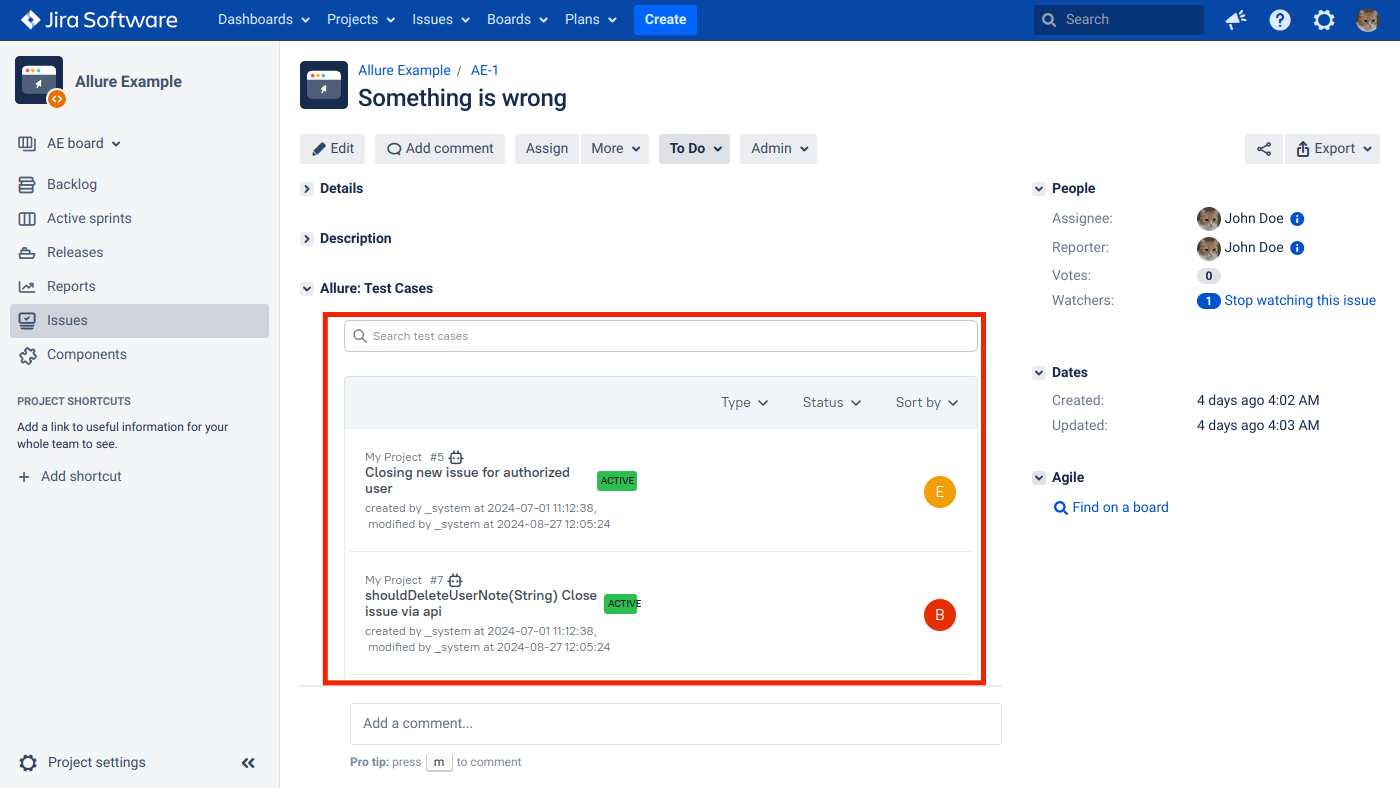Open the Dashboards dropdown menu

tap(264, 20)
